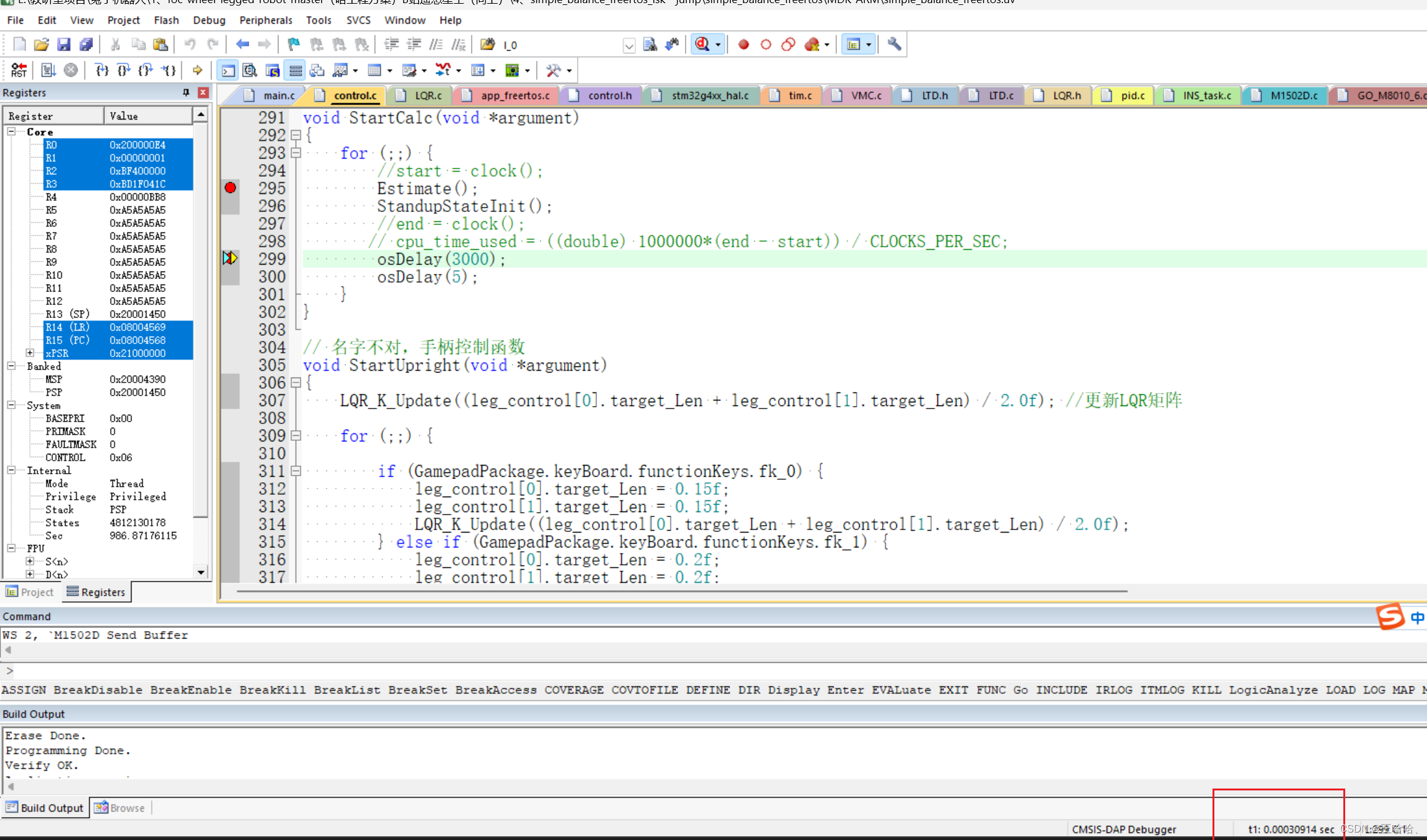Open the Debug menu
Image resolution: width=1427 pixels, height=840 pixels.
[209, 20]
